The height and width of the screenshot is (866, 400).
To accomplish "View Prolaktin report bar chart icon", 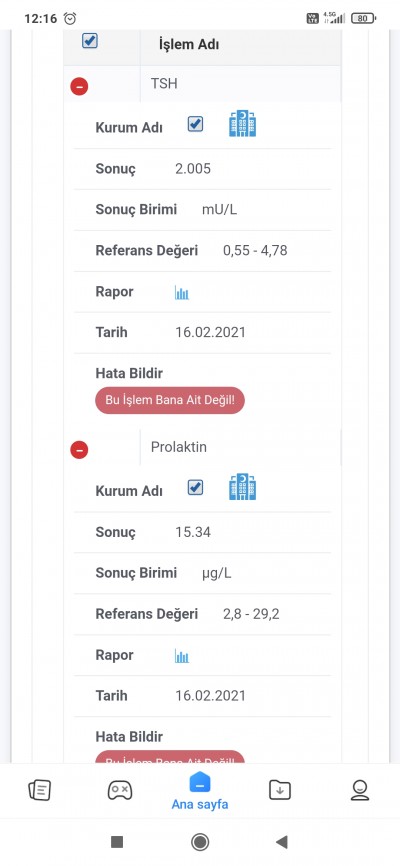I will [x=182, y=656].
